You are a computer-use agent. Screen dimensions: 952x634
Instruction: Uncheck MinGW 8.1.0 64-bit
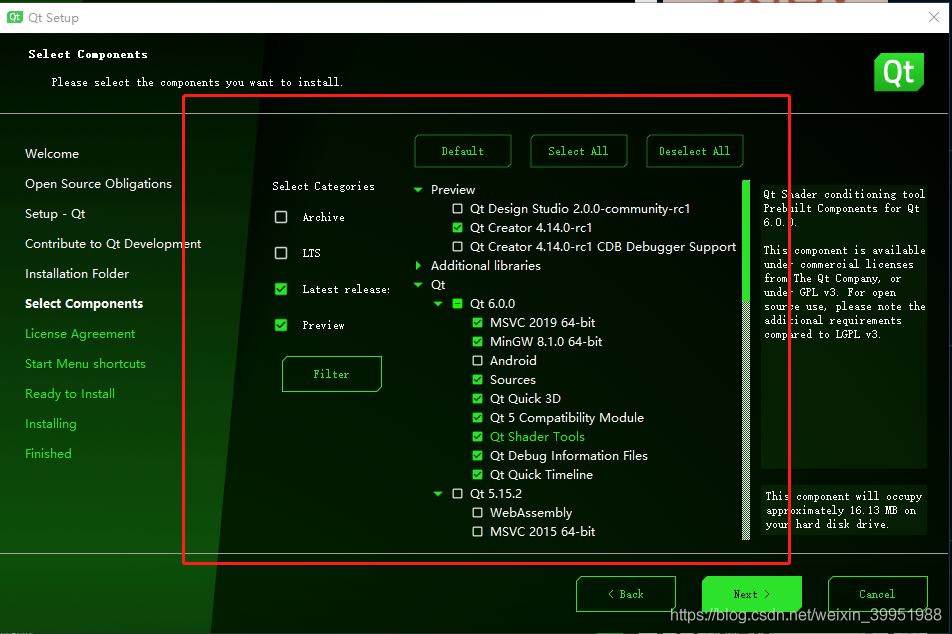click(x=478, y=341)
